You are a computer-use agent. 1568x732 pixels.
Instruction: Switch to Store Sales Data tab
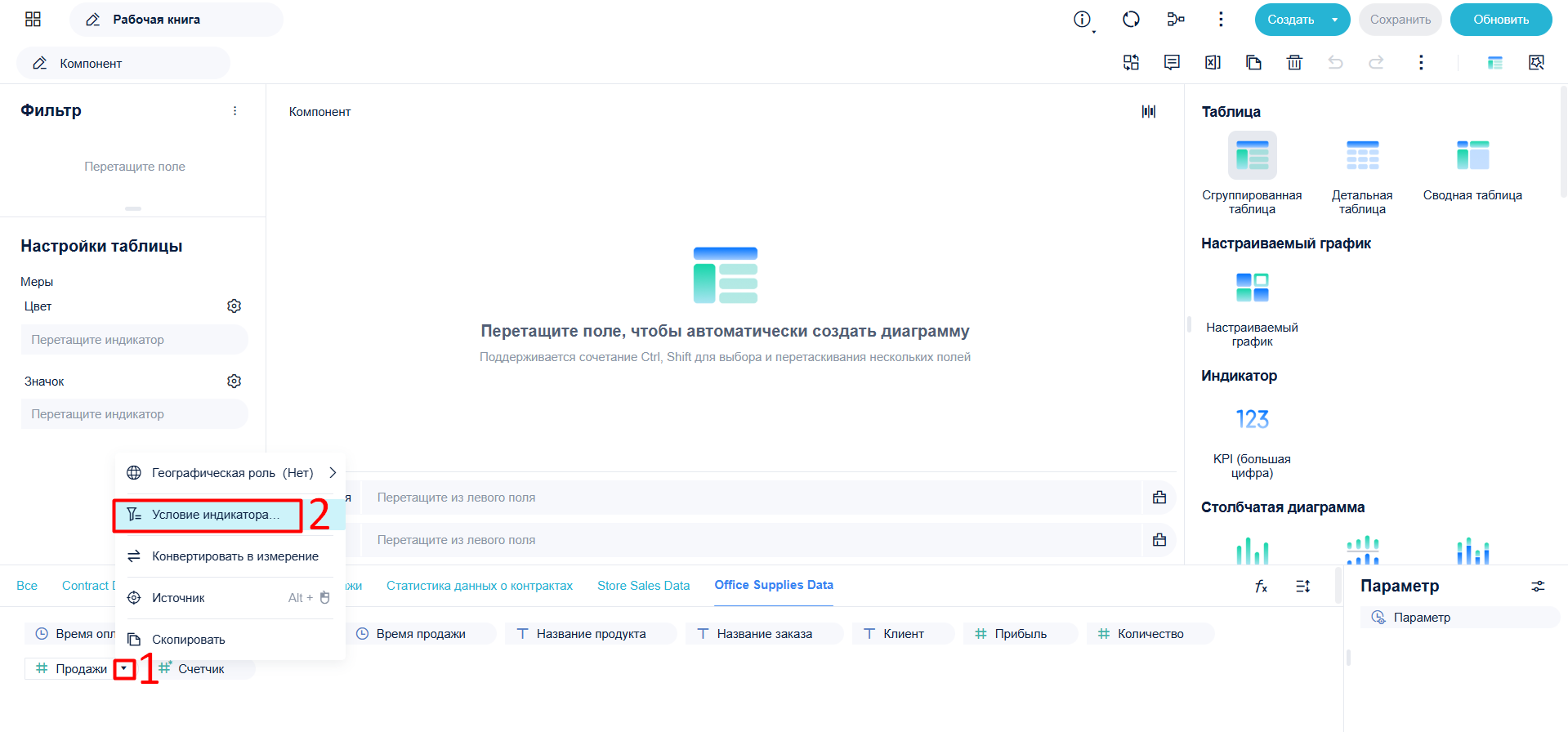coord(643,586)
